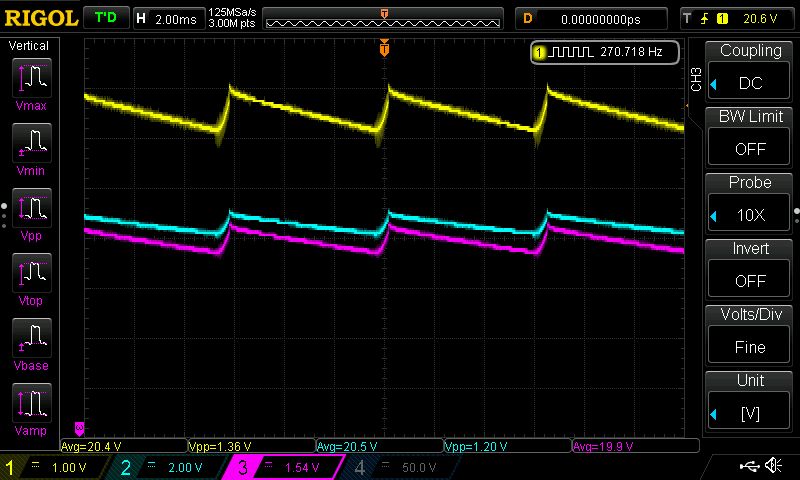Click the Vertical measurement menu header

(x=29, y=45)
